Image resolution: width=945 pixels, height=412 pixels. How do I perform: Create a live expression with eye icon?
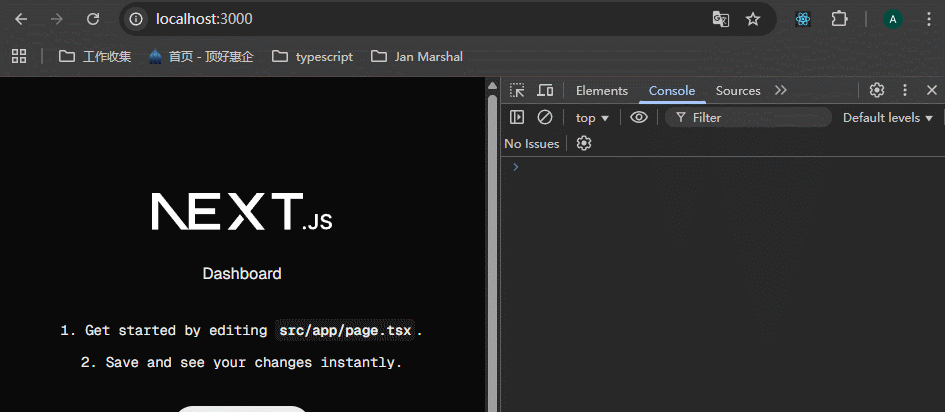click(639, 118)
